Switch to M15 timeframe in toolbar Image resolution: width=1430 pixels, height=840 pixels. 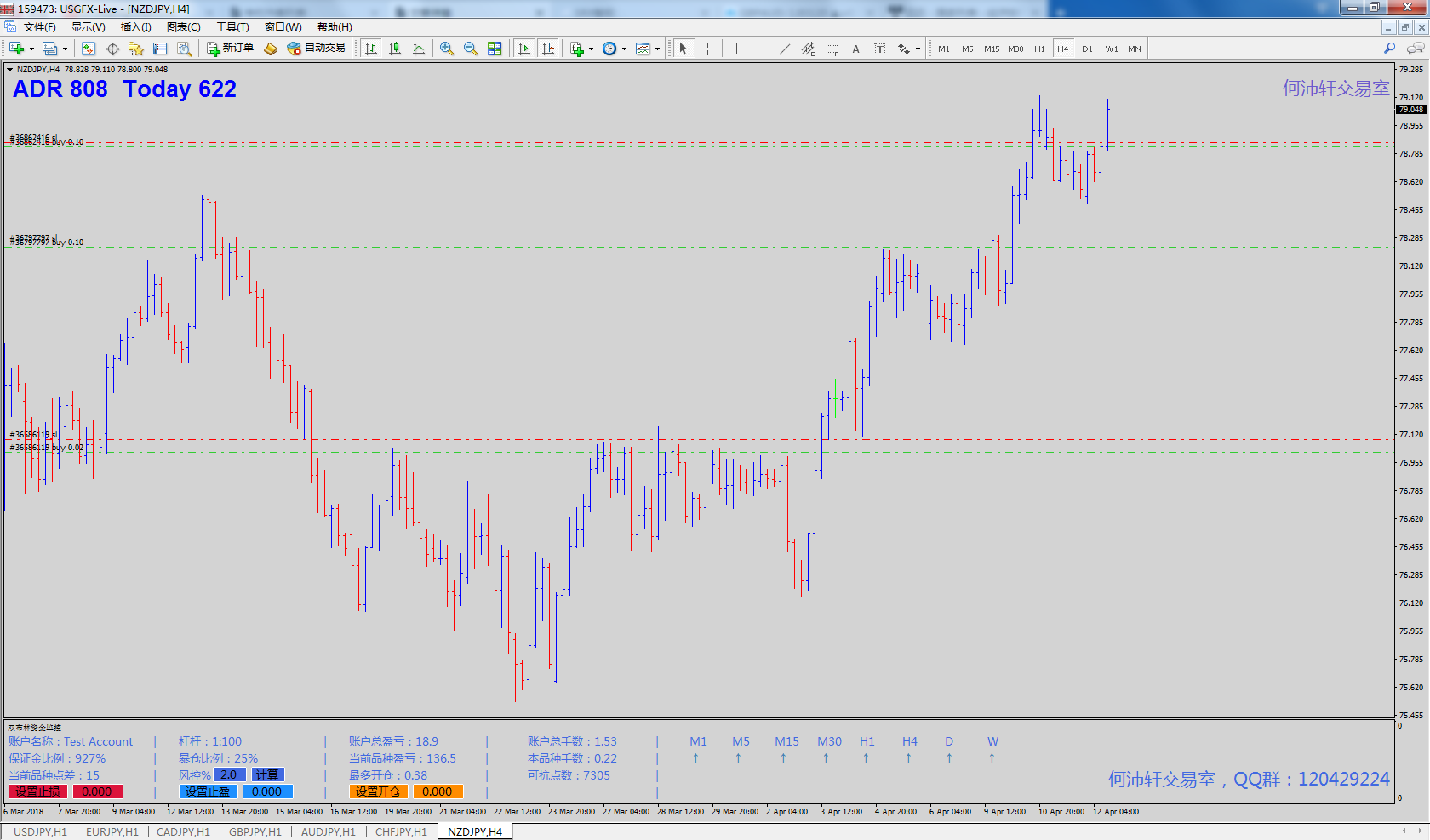[x=992, y=49]
